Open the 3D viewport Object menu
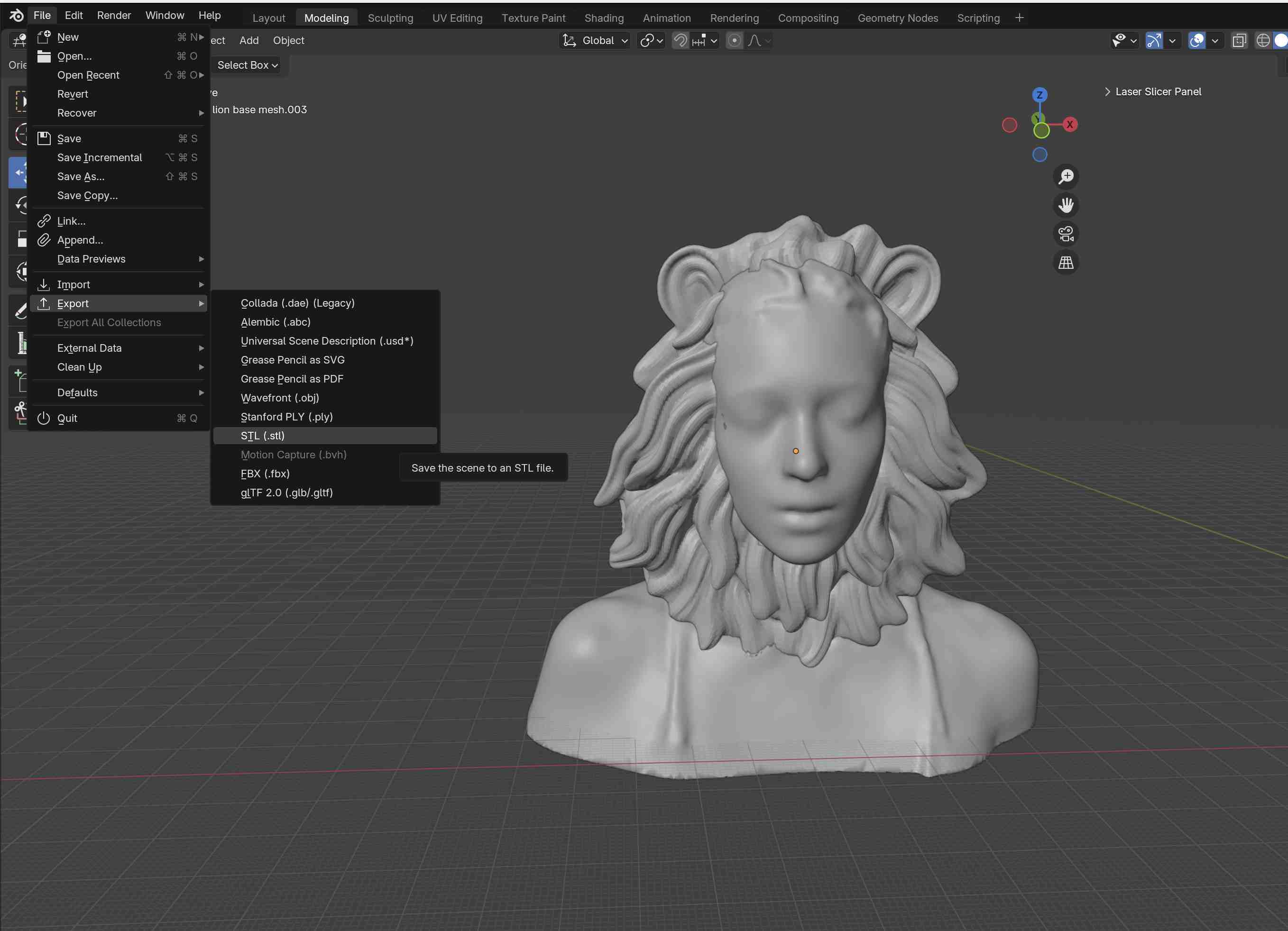This screenshot has height=931, width=1288. point(288,40)
